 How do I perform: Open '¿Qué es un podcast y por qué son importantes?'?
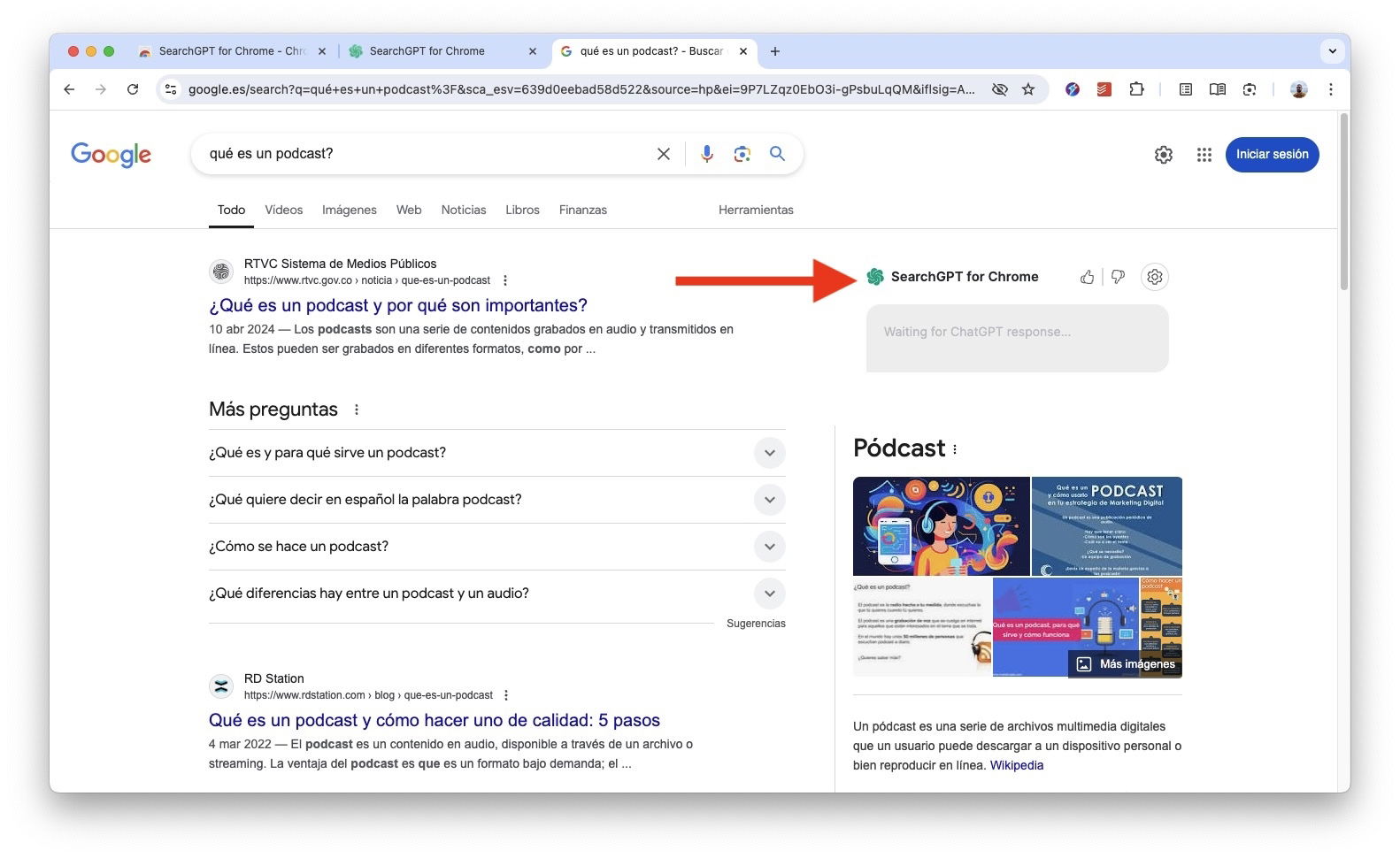click(398, 305)
